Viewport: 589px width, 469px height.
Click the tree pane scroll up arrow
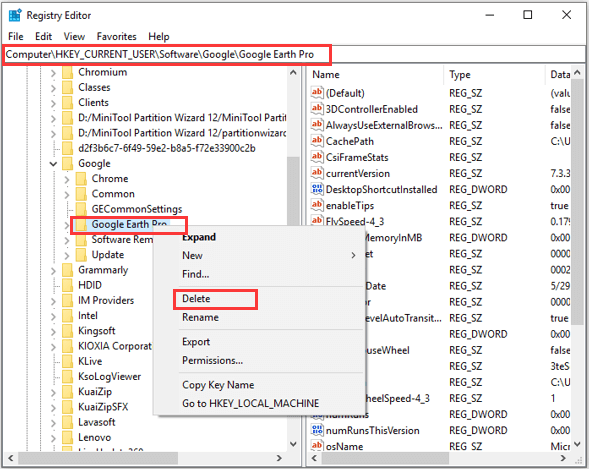(x=294, y=72)
